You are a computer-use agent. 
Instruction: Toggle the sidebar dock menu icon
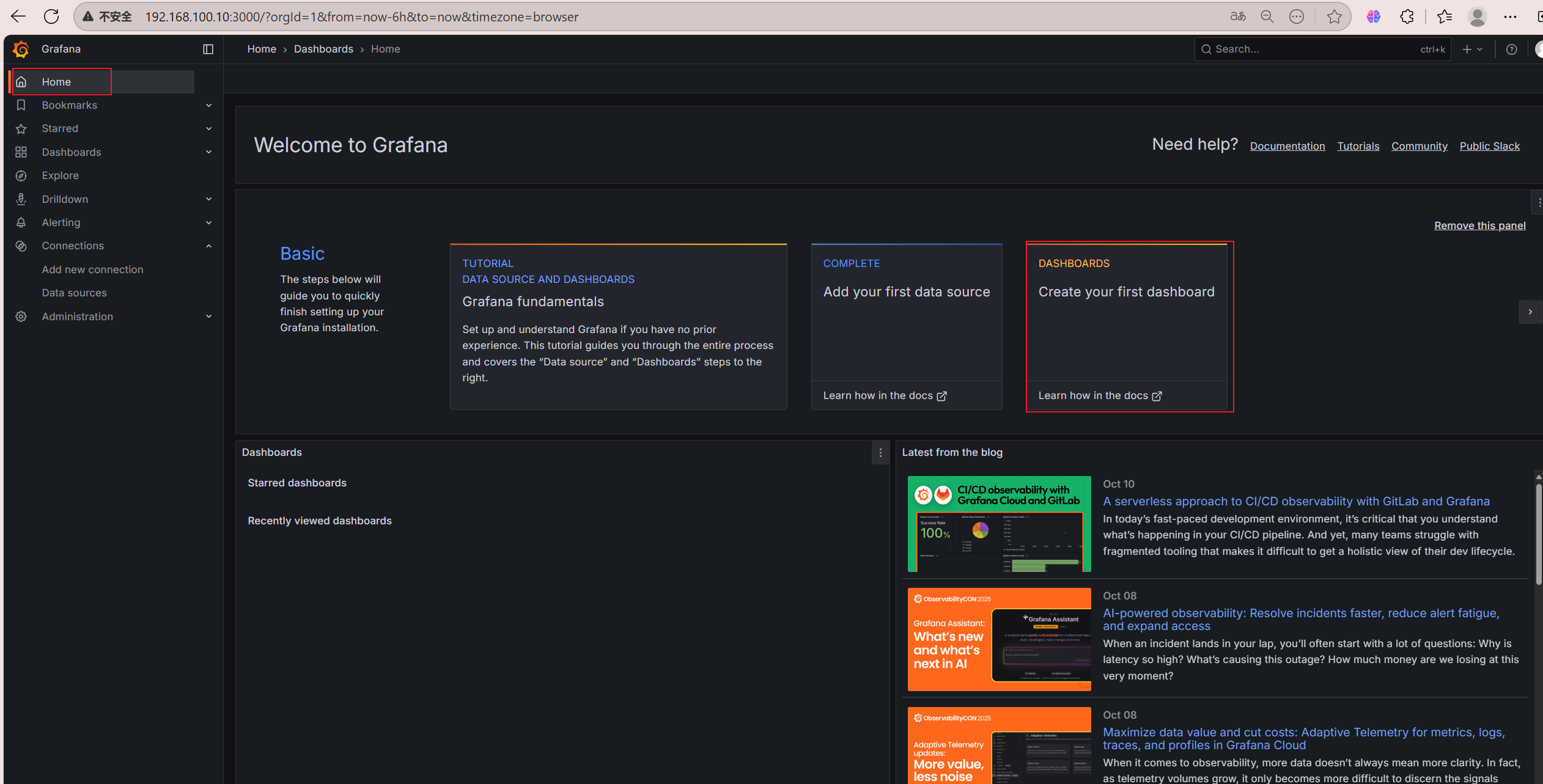point(208,49)
